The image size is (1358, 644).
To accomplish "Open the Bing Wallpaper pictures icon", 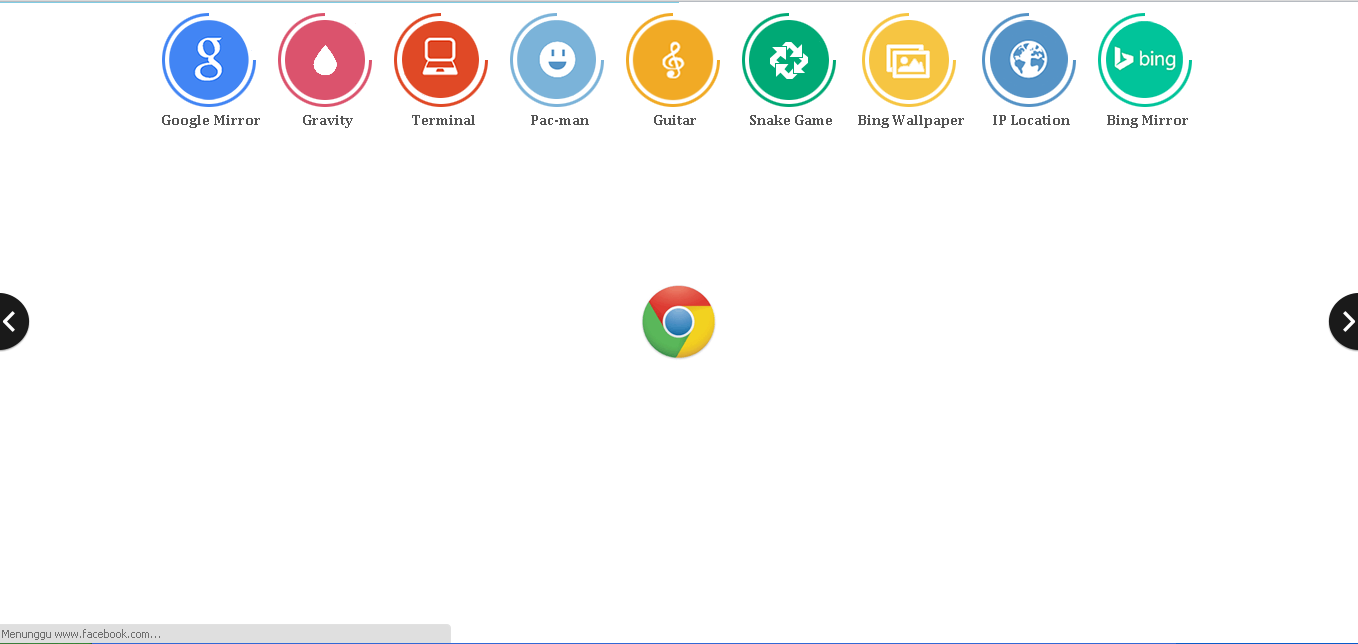I will (x=909, y=60).
